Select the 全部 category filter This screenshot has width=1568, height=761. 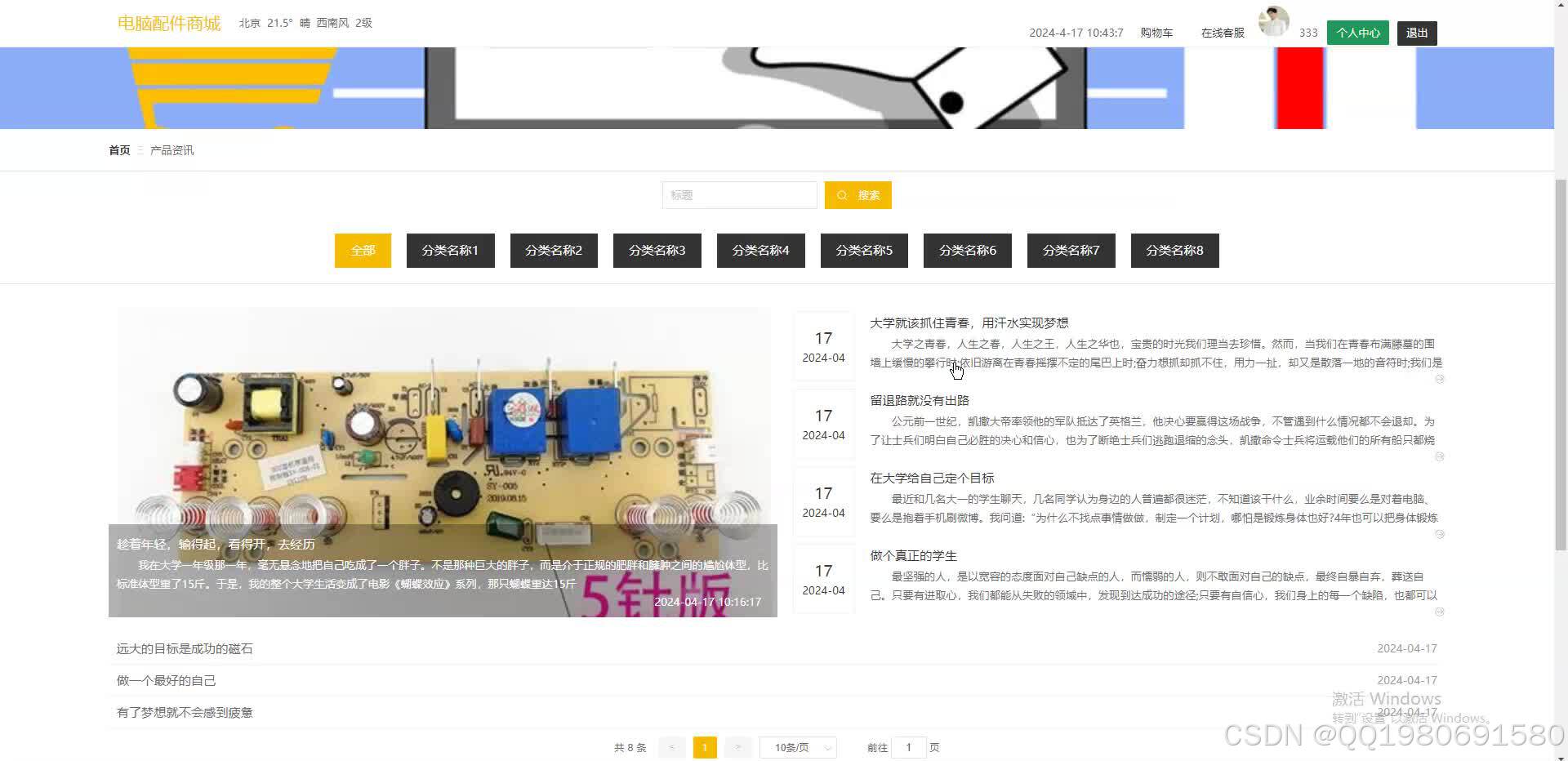(363, 250)
